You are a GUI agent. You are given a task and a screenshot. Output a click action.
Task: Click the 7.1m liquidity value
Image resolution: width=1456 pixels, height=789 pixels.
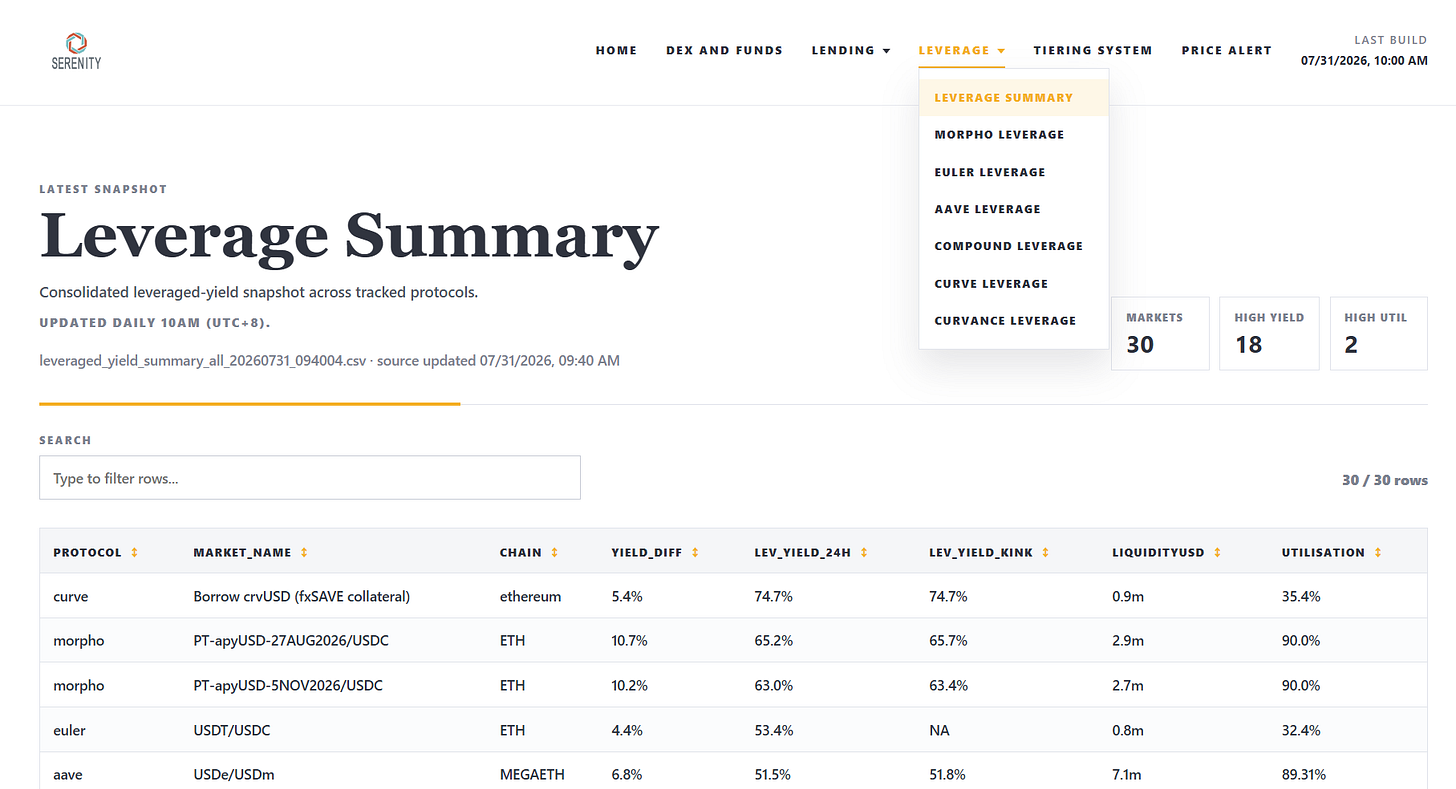(1128, 775)
